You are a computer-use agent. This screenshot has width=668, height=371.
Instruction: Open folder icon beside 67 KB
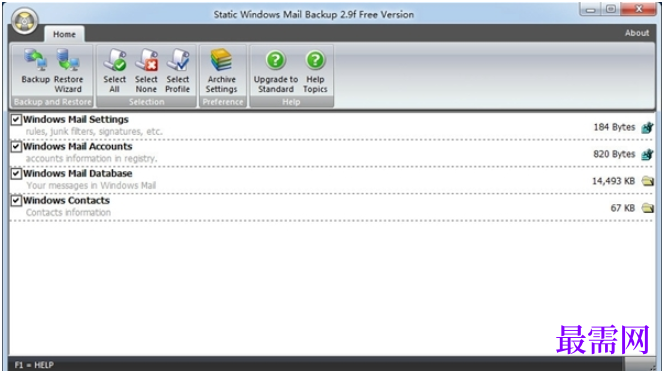[x=648, y=208]
